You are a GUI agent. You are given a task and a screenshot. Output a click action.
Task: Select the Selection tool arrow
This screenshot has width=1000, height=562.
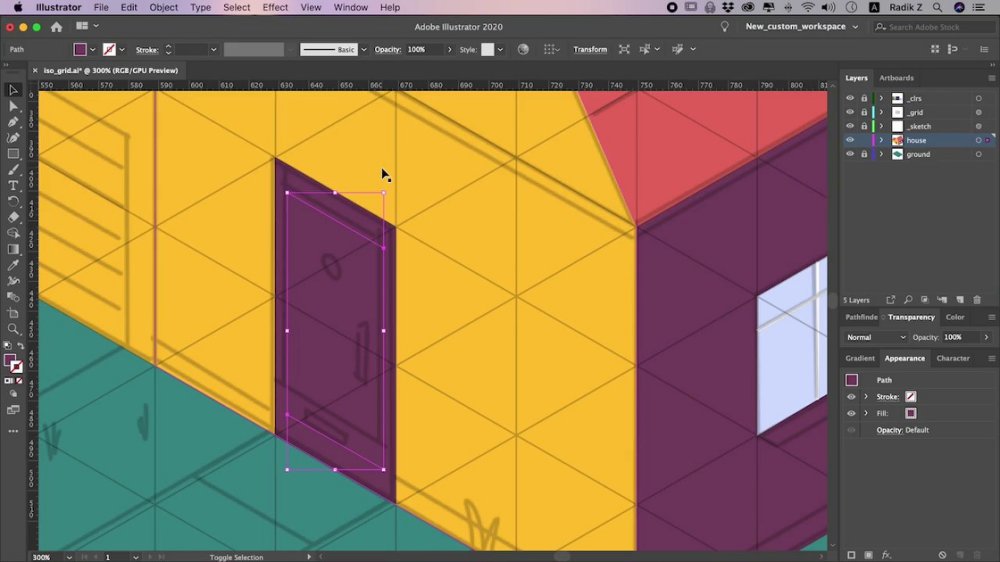coord(13,90)
